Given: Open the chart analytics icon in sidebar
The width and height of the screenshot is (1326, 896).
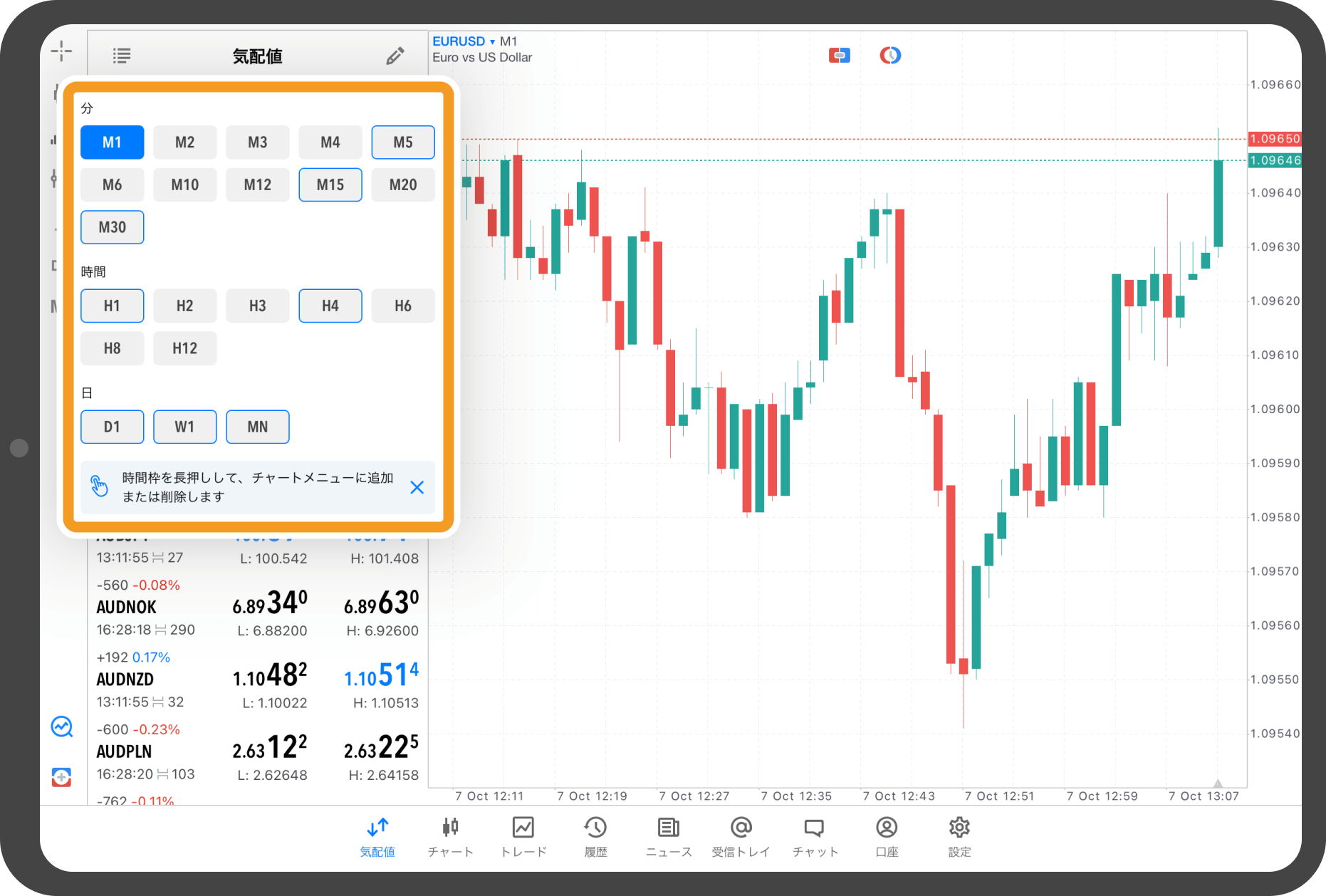Looking at the screenshot, I should click(x=62, y=726).
